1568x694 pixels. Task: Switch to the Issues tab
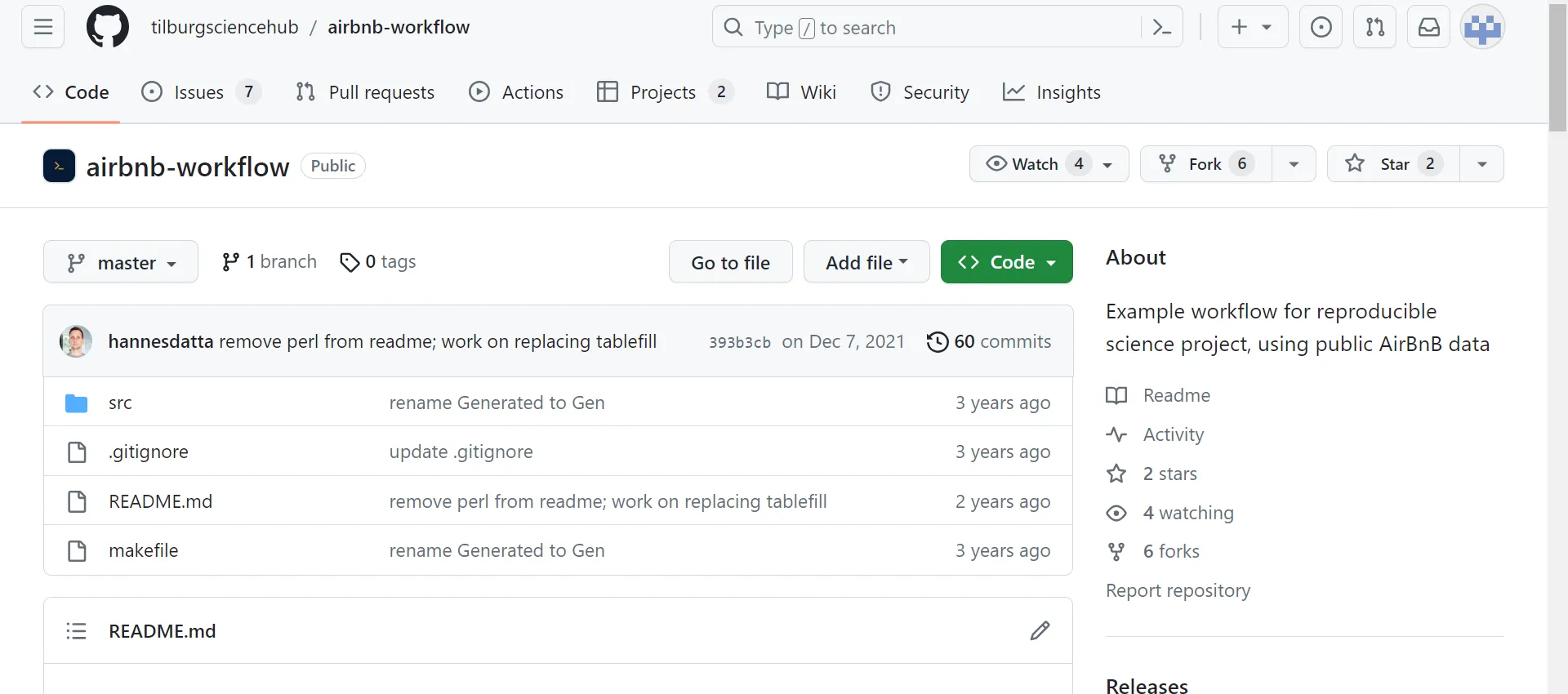pyautogui.click(x=198, y=92)
